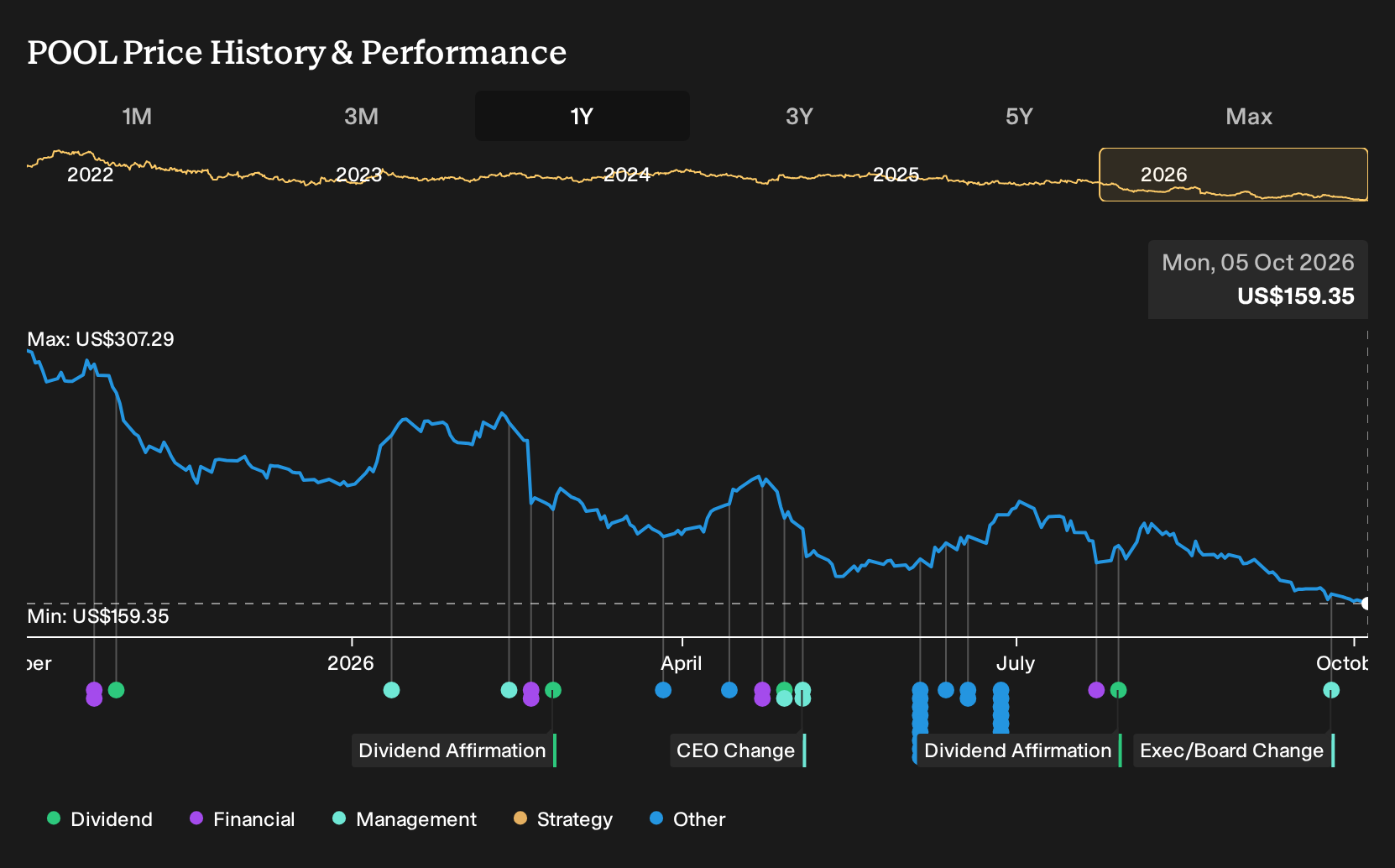Jump to 2022 on the overview timeline
This screenshot has height=868, width=1395.
point(90,175)
